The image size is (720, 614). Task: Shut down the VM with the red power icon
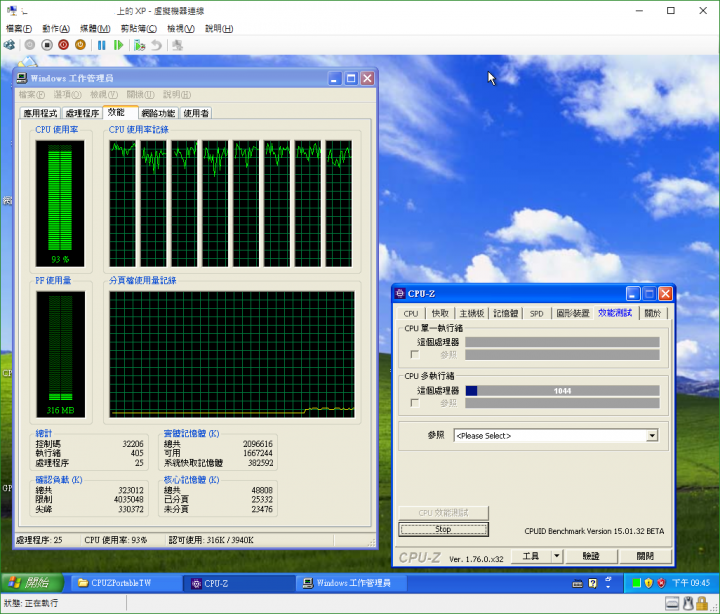tap(63, 45)
